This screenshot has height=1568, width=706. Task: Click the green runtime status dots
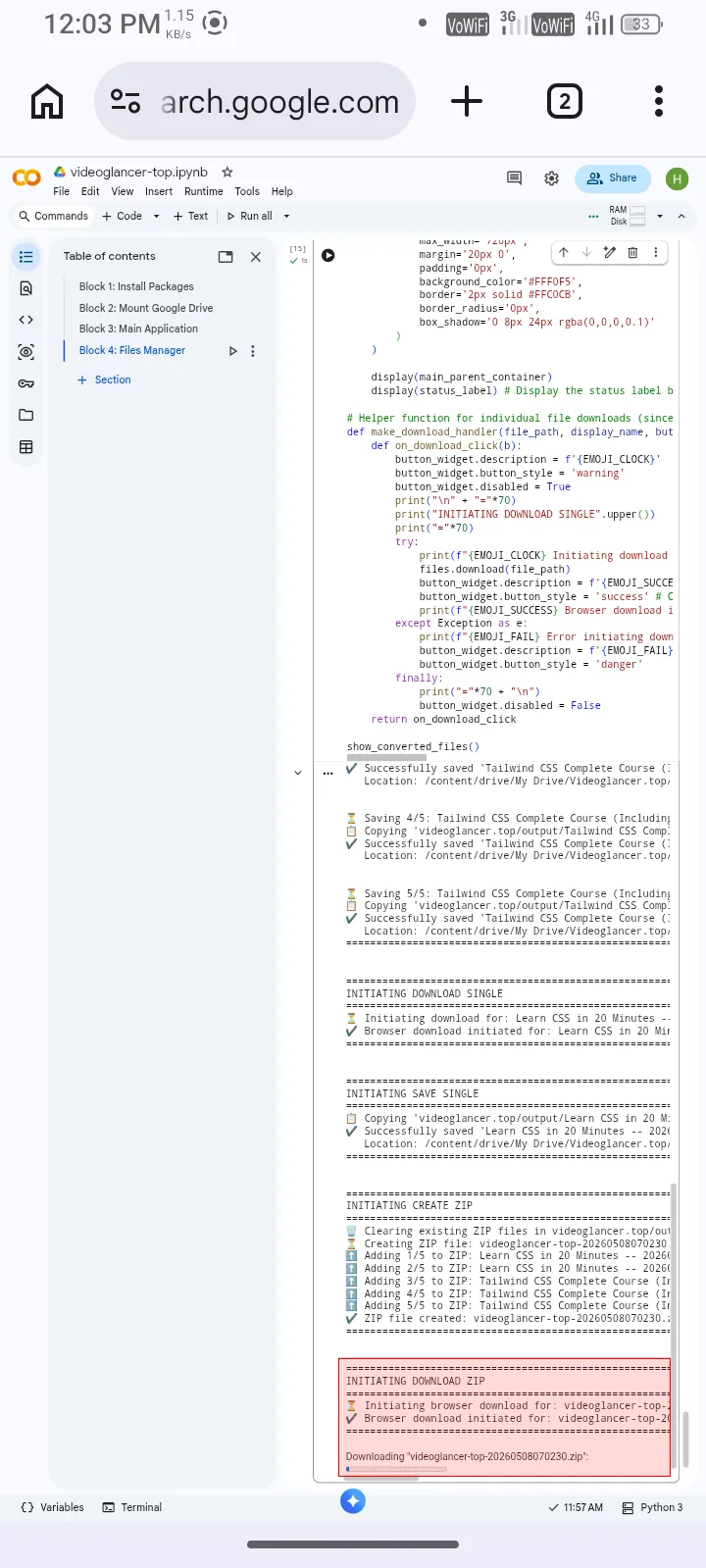tap(593, 216)
